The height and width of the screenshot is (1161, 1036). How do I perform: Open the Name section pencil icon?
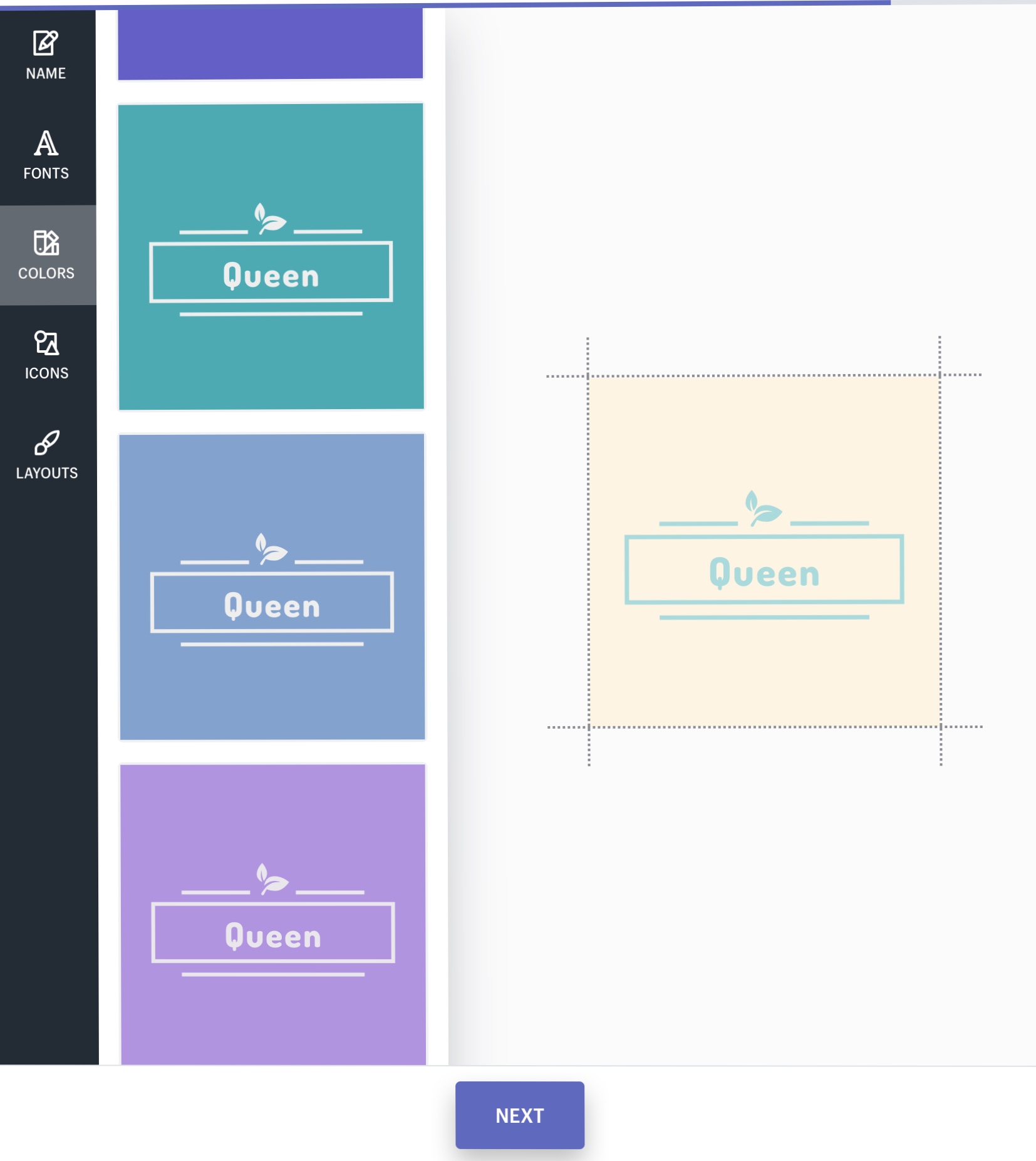click(46, 43)
